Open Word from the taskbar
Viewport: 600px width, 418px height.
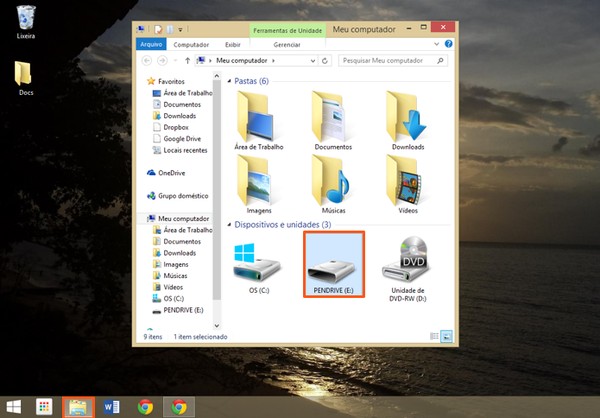(111, 406)
